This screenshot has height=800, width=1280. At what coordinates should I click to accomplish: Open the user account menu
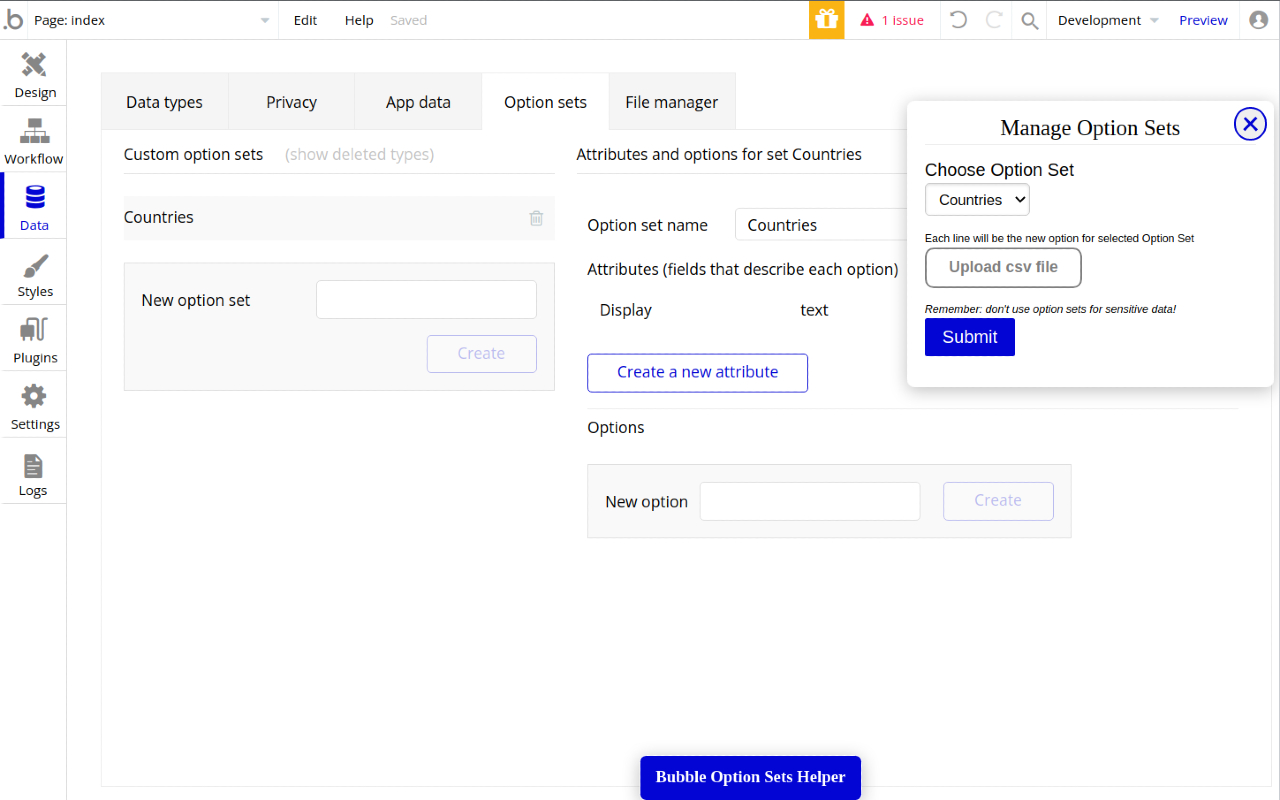(x=1258, y=20)
